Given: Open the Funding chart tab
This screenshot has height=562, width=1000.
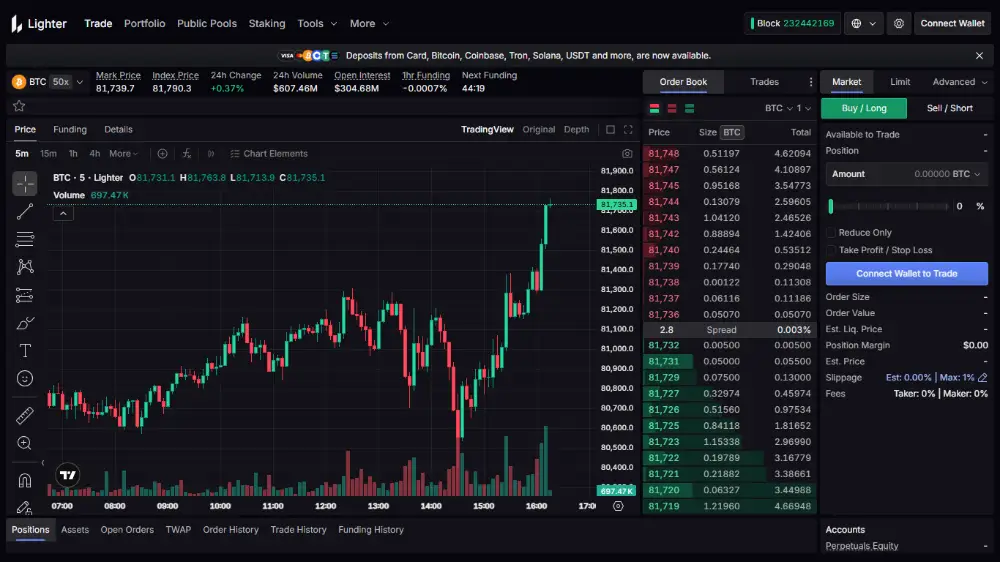Looking at the screenshot, I should tap(70, 129).
